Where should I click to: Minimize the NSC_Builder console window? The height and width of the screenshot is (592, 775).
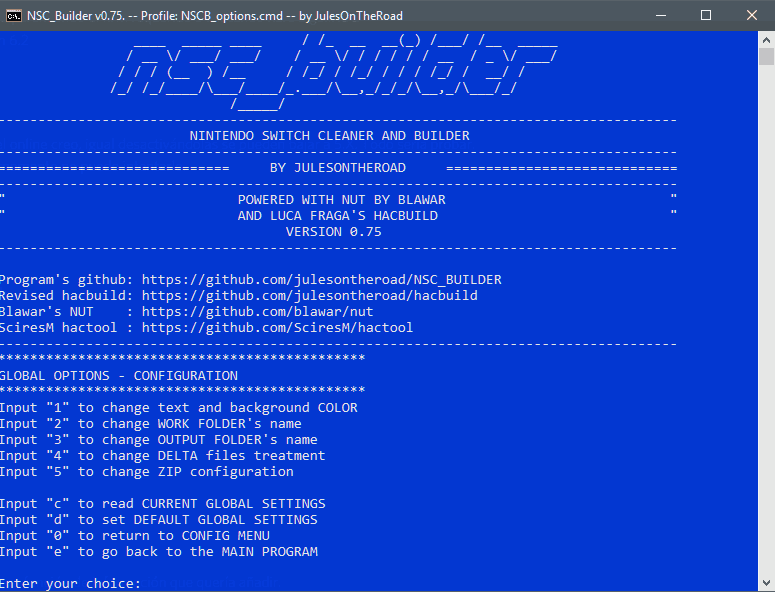[x=661, y=15]
